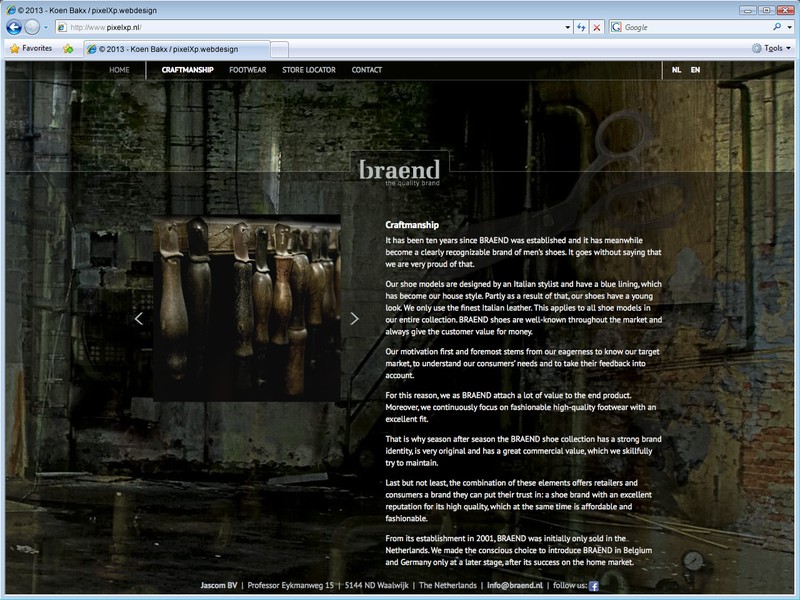Image resolution: width=800 pixels, height=600 pixels.
Task: Open the address bar history dropdown
Action: 566,27
